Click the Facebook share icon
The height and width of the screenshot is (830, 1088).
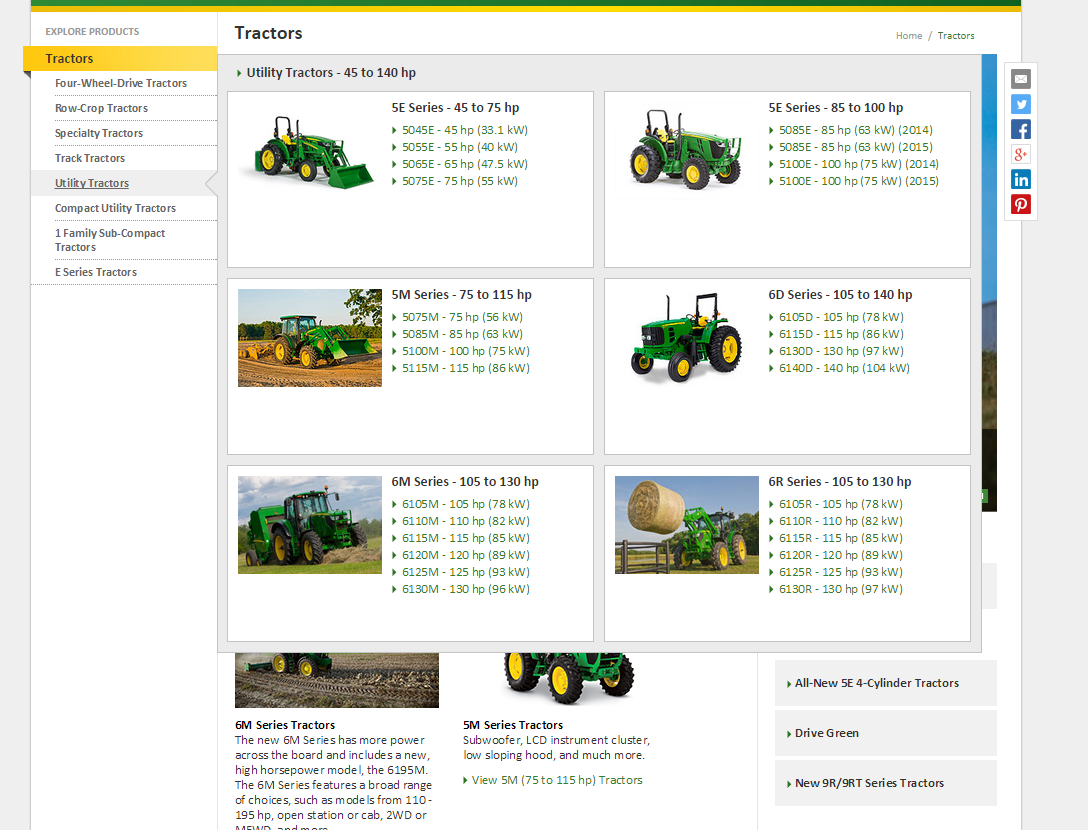[x=1020, y=129]
